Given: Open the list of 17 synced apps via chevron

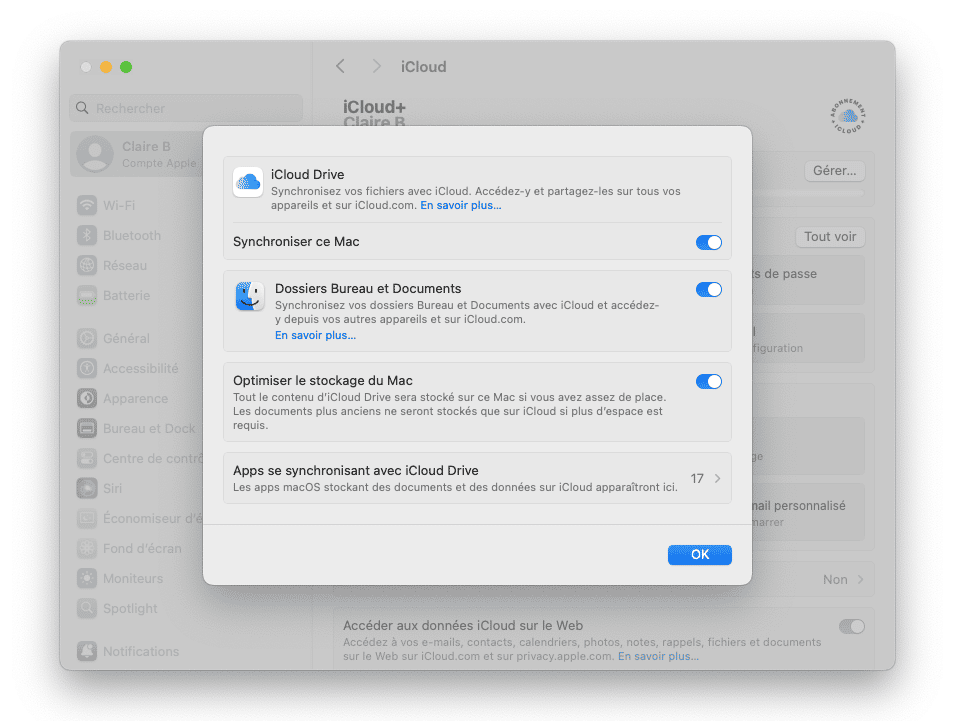Looking at the screenshot, I should [717, 478].
